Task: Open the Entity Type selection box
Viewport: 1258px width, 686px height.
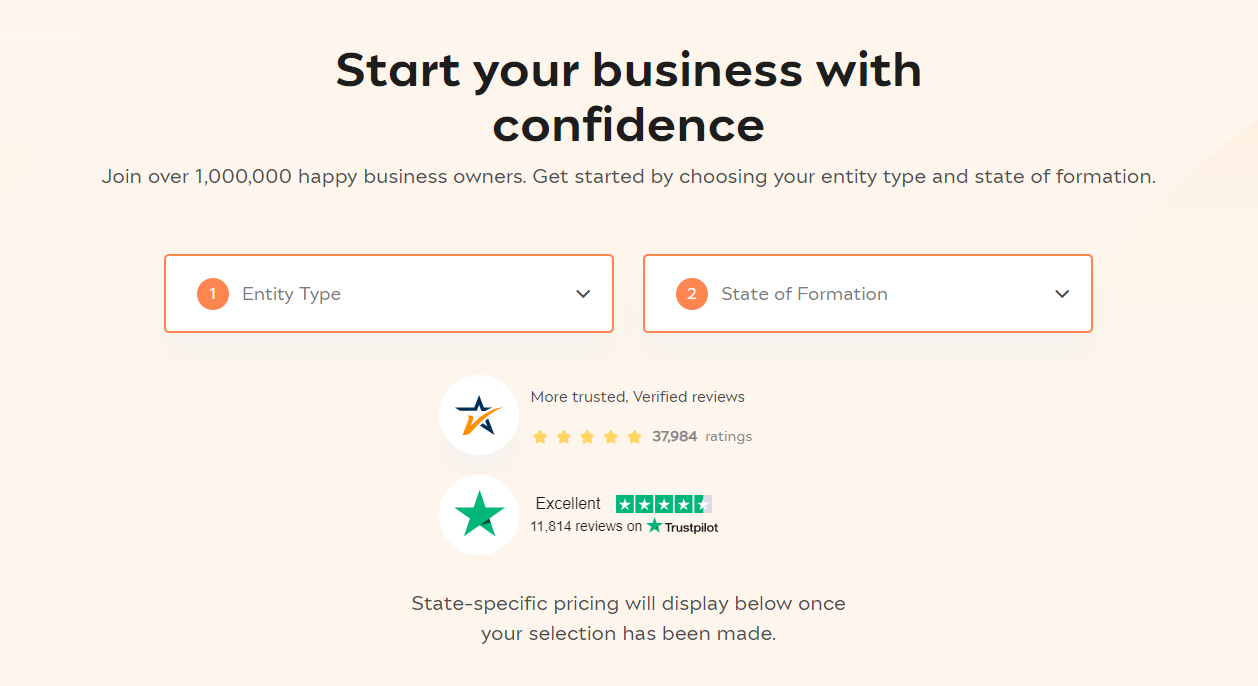Action: click(x=388, y=294)
